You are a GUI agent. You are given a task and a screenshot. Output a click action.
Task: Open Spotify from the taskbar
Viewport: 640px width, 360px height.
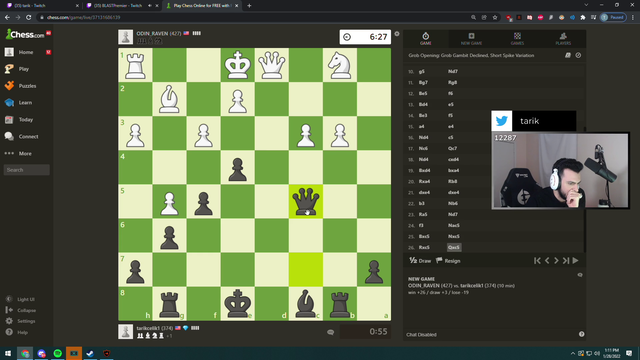[58, 353]
